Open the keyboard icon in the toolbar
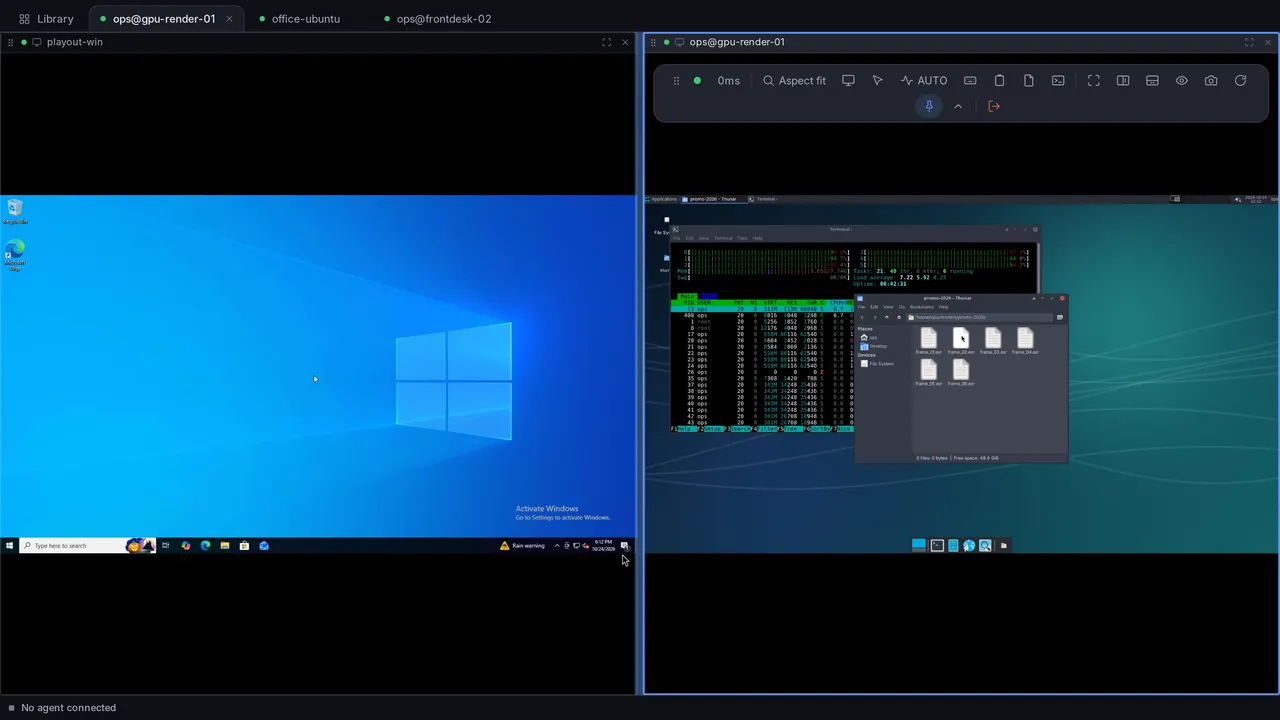The height and width of the screenshot is (720, 1280). click(970, 81)
